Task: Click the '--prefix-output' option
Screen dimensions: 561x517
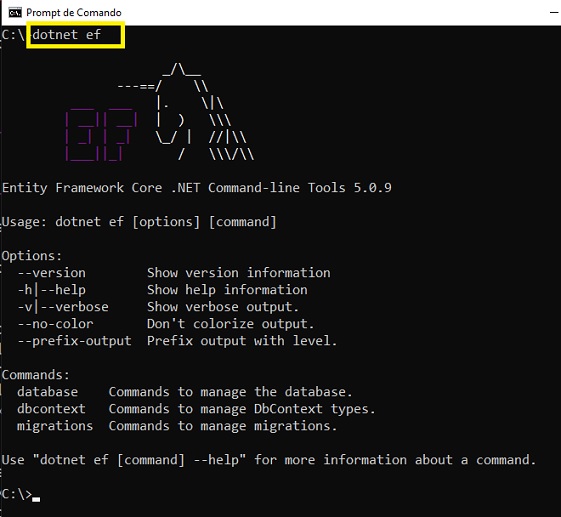Action: click(x=75, y=341)
